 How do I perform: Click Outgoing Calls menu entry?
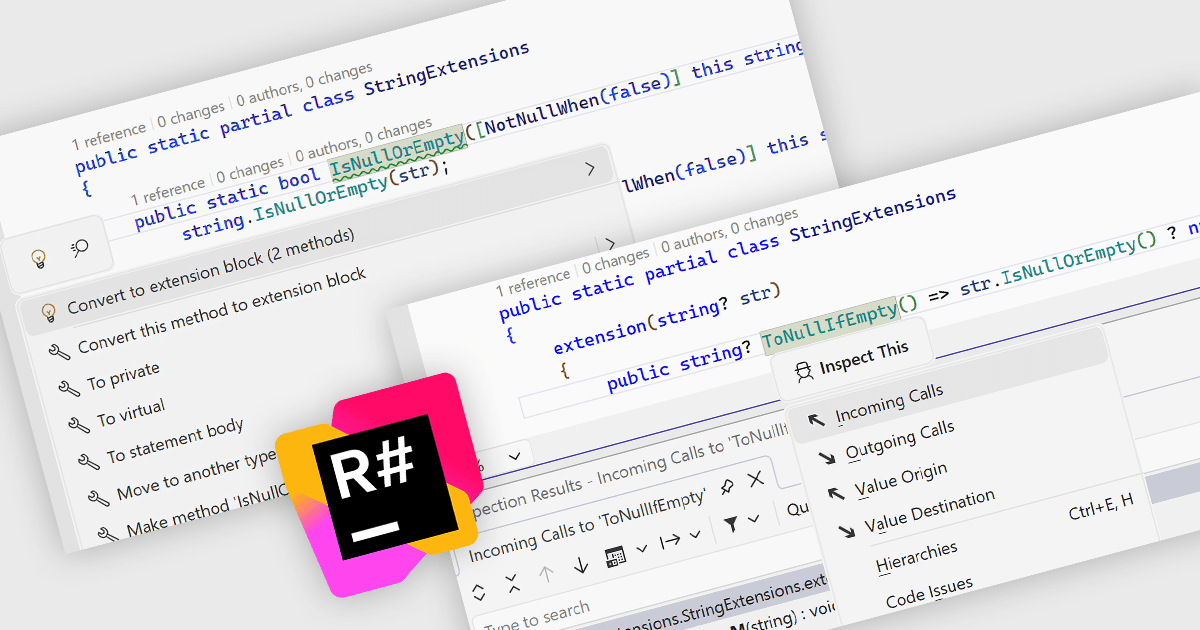[900, 441]
